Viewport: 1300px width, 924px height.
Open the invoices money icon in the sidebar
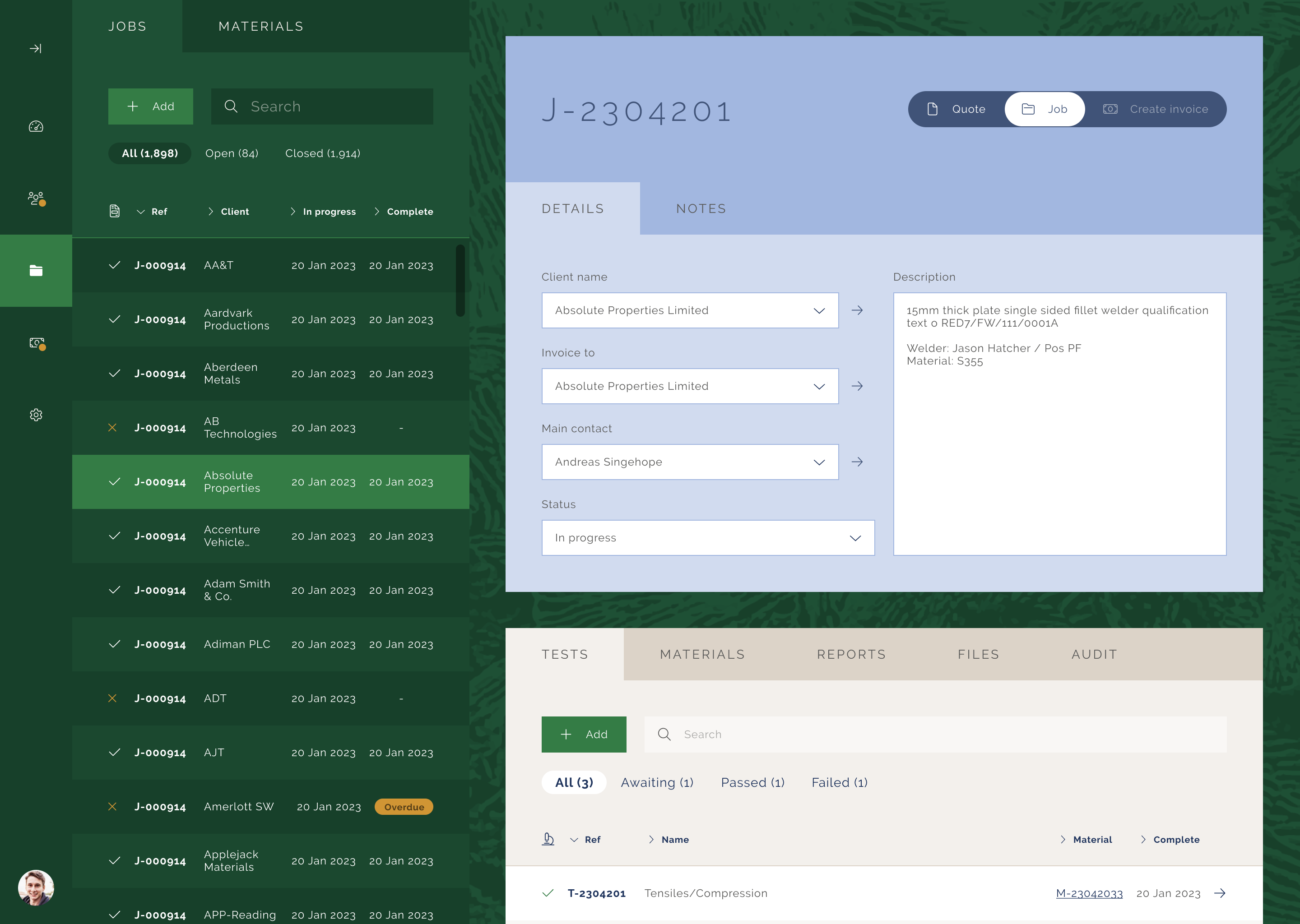tap(36, 342)
